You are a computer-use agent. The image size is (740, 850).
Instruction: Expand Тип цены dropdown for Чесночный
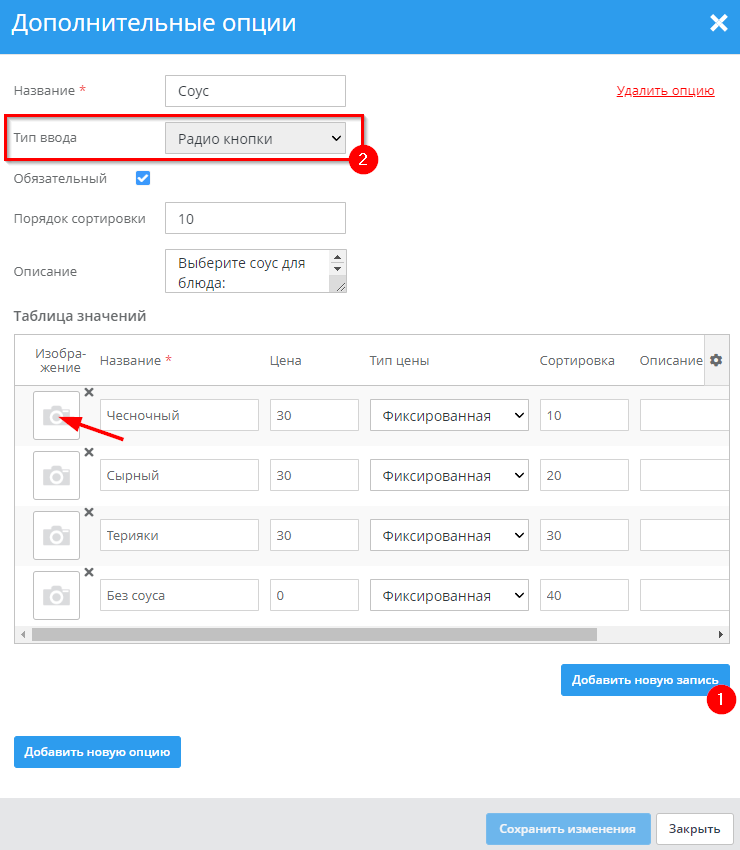[449, 415]
